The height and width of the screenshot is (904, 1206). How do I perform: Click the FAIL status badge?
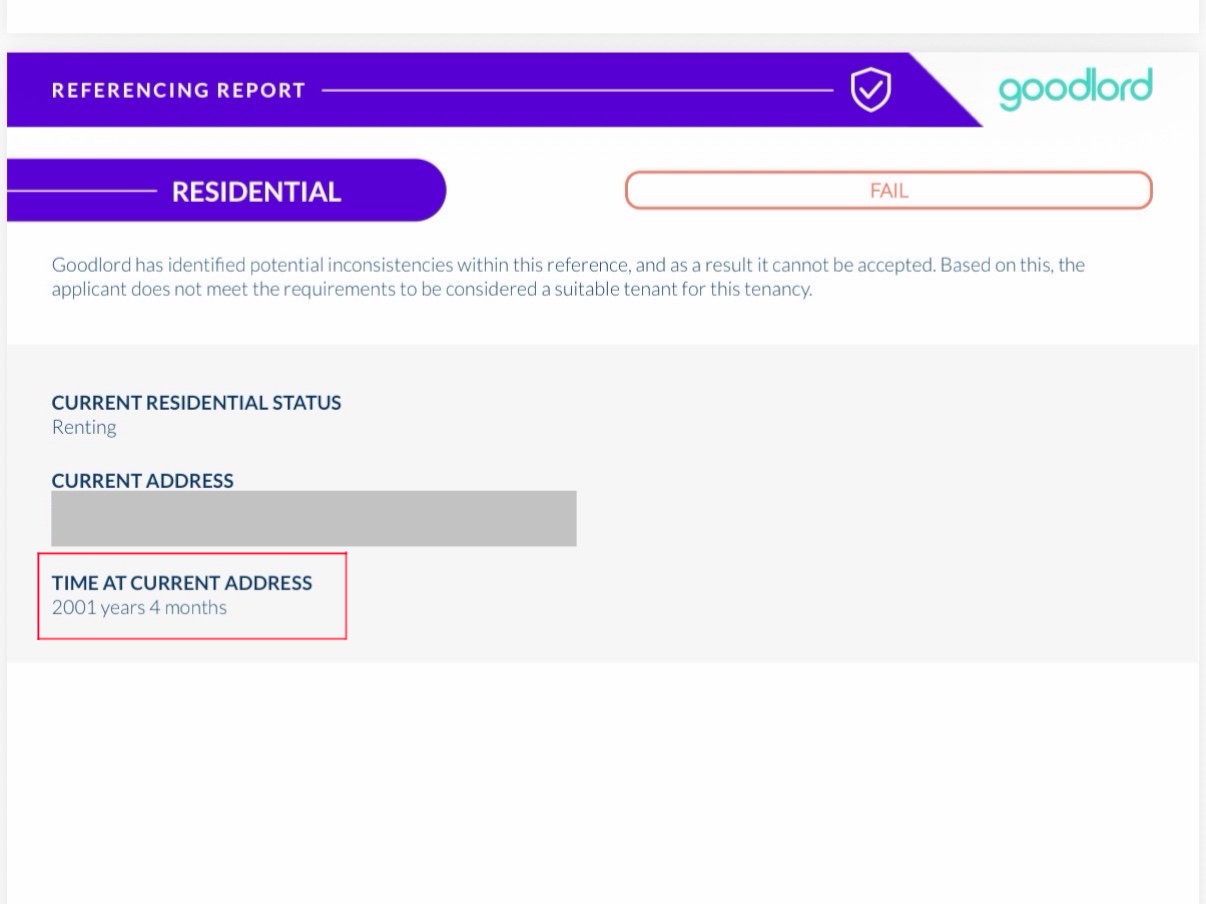point(889,190)
